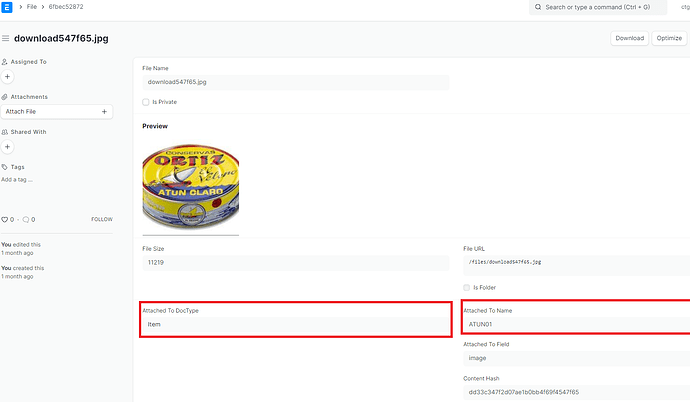
Task: Toggle the Is Folder checkbox
Action: point(466,288)
